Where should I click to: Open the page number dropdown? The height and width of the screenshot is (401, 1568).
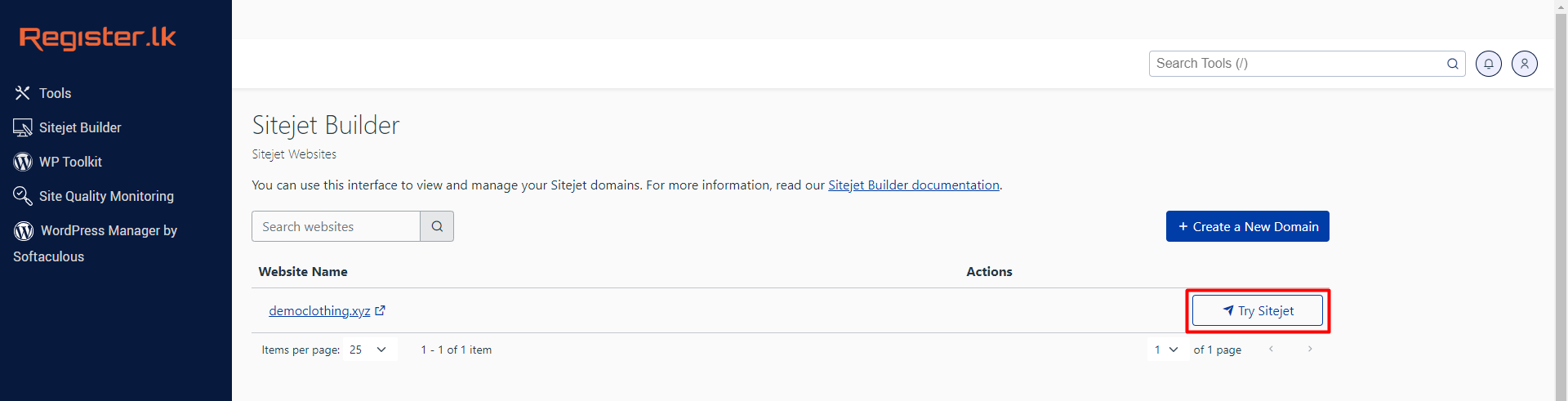coord(1166,350)
